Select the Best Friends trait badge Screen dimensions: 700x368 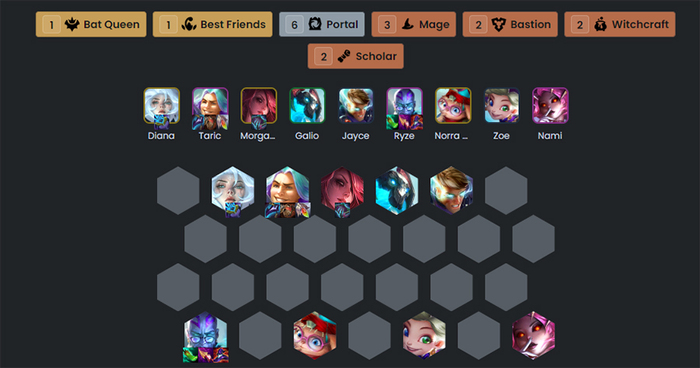[212, 25]
